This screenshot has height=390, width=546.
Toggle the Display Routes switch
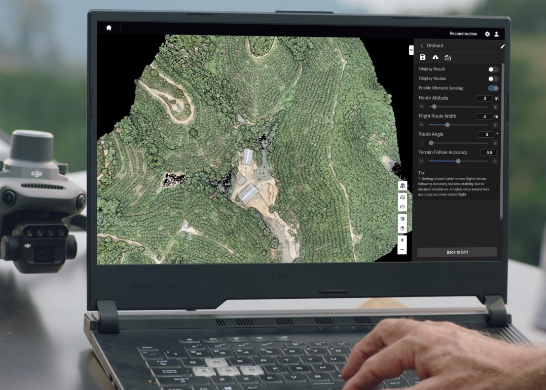493,79
